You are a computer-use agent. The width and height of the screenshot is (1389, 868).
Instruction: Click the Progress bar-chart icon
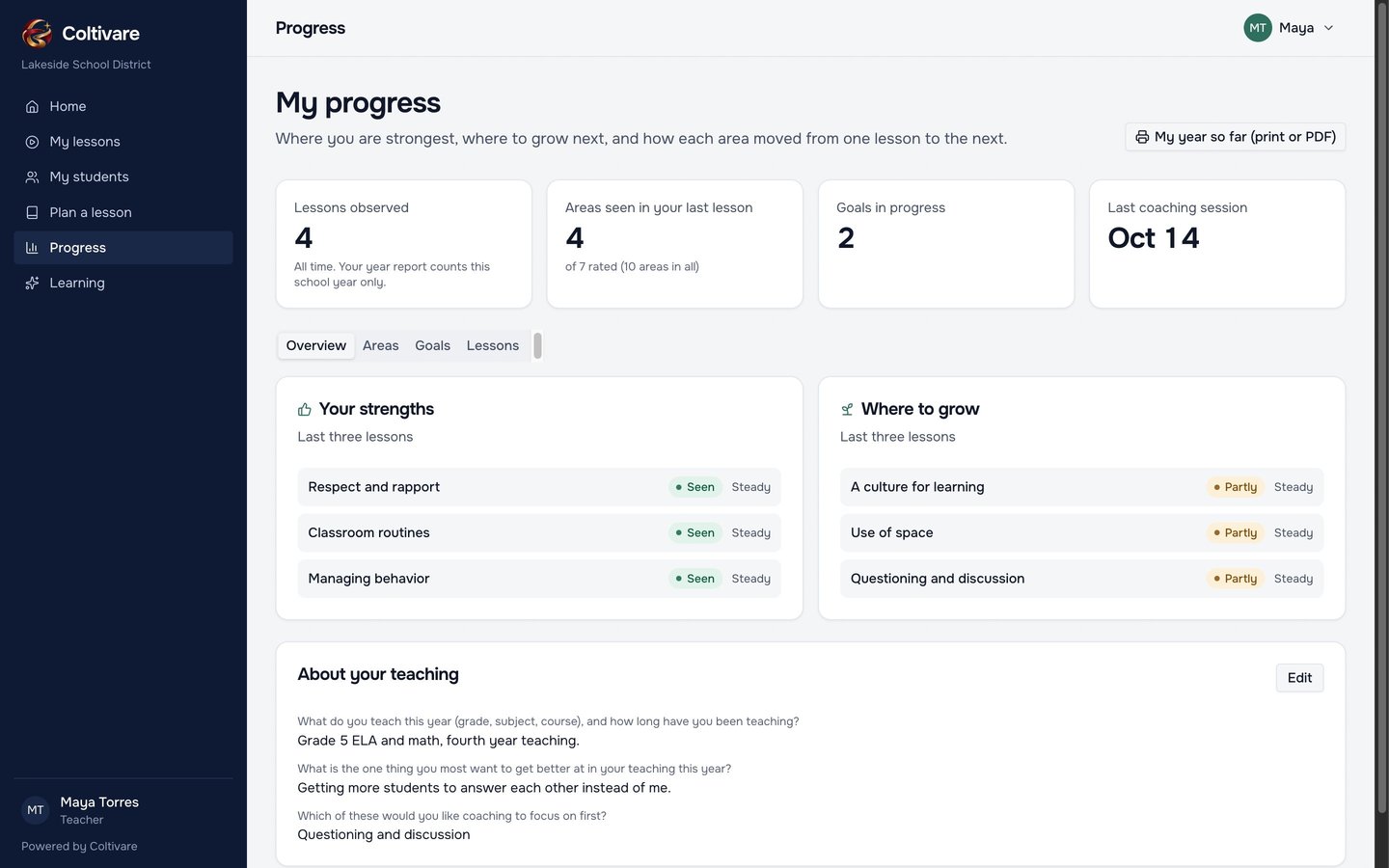tap(32, 248)
